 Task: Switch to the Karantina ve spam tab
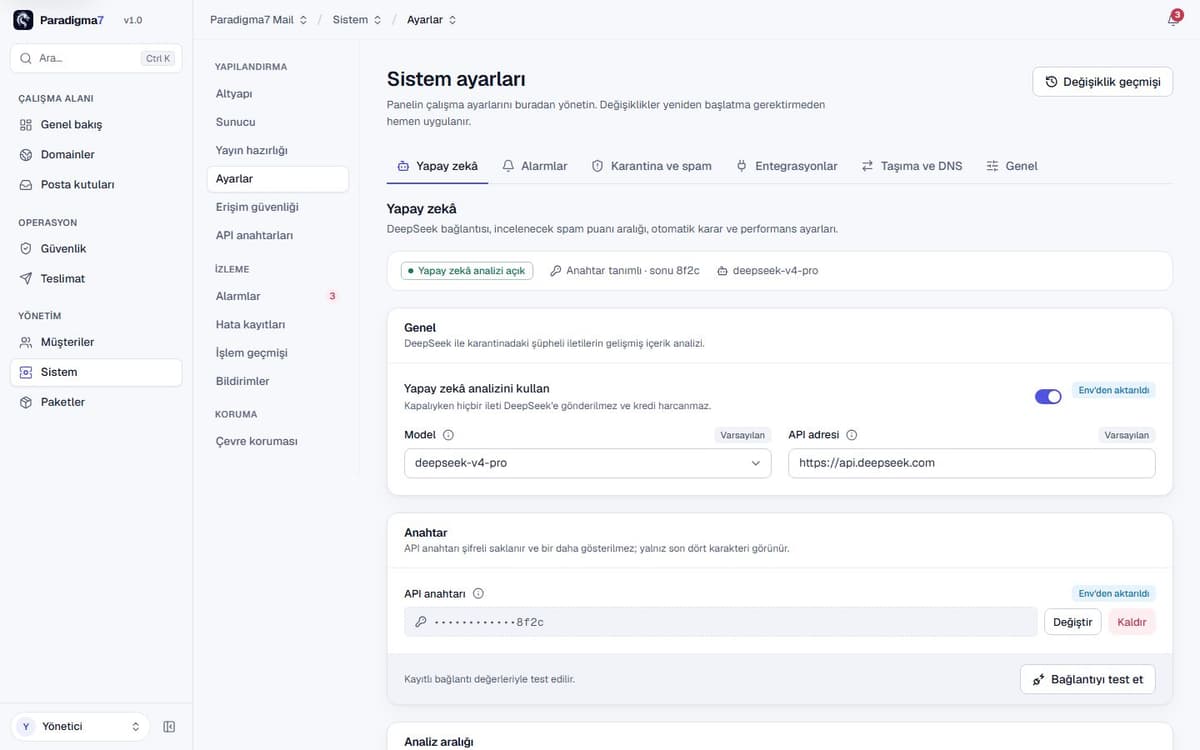652,166
